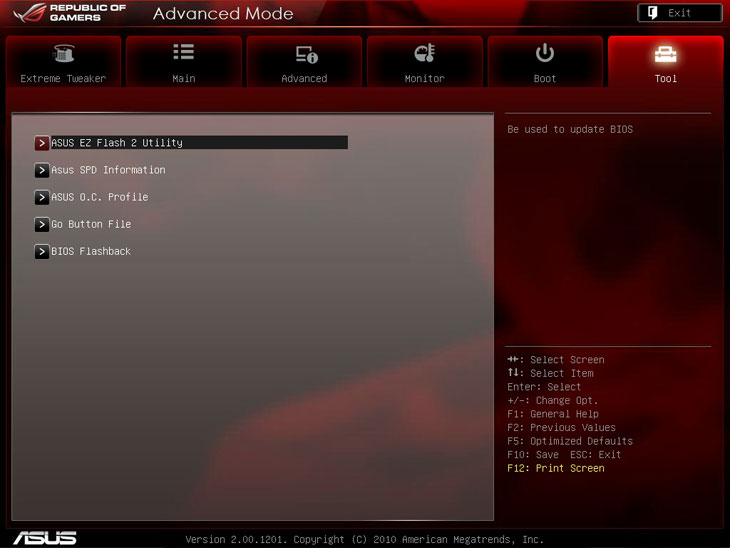
Task: Expand arrow beside ASUS EZ Flash 2 Utility
Action: tap(42, 143)
